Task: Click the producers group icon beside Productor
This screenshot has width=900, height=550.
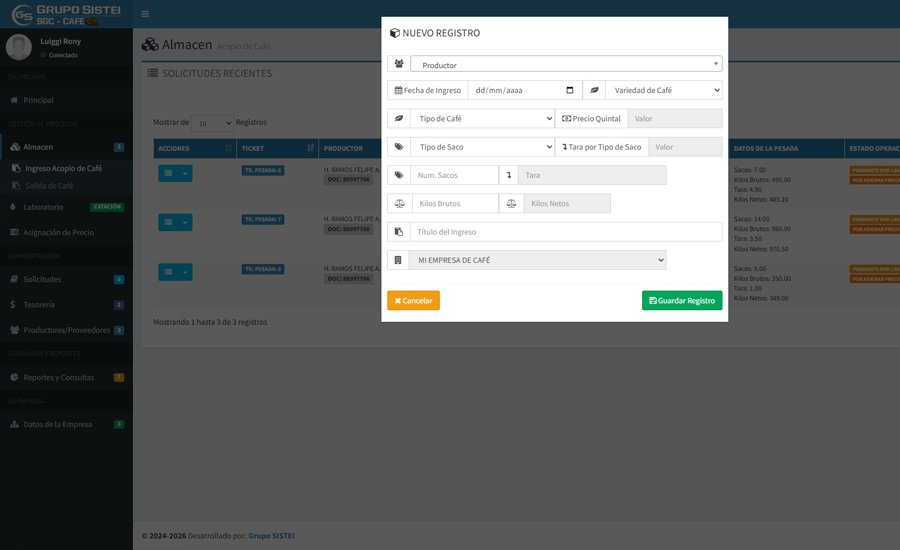Action: (399, 64)
